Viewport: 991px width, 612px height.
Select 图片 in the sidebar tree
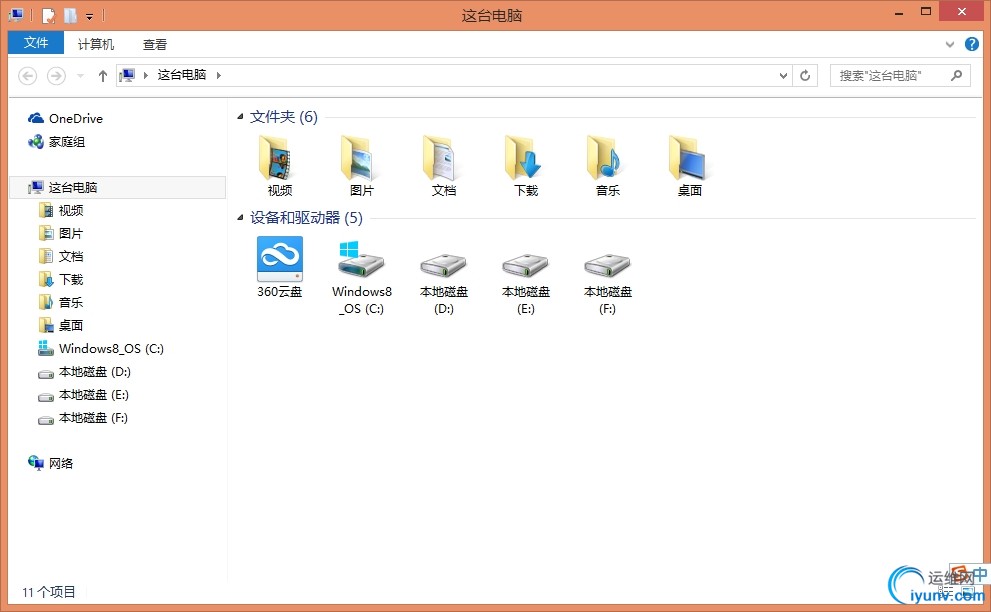(x=61, y=233)
